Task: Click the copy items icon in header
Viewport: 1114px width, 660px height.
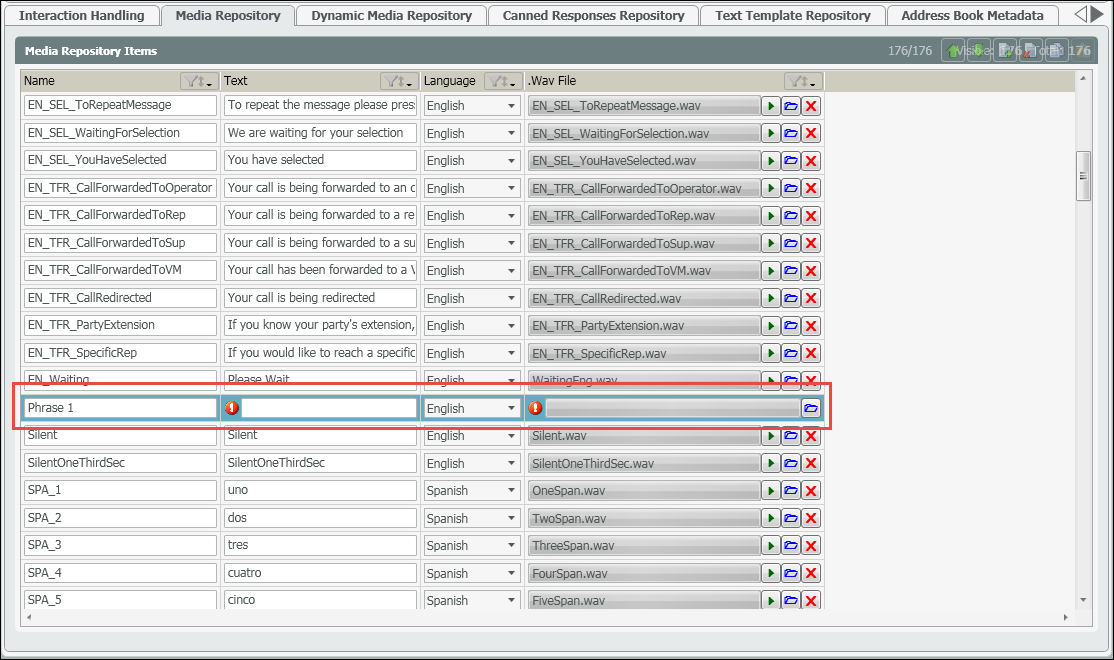Action: [1056, 51]
